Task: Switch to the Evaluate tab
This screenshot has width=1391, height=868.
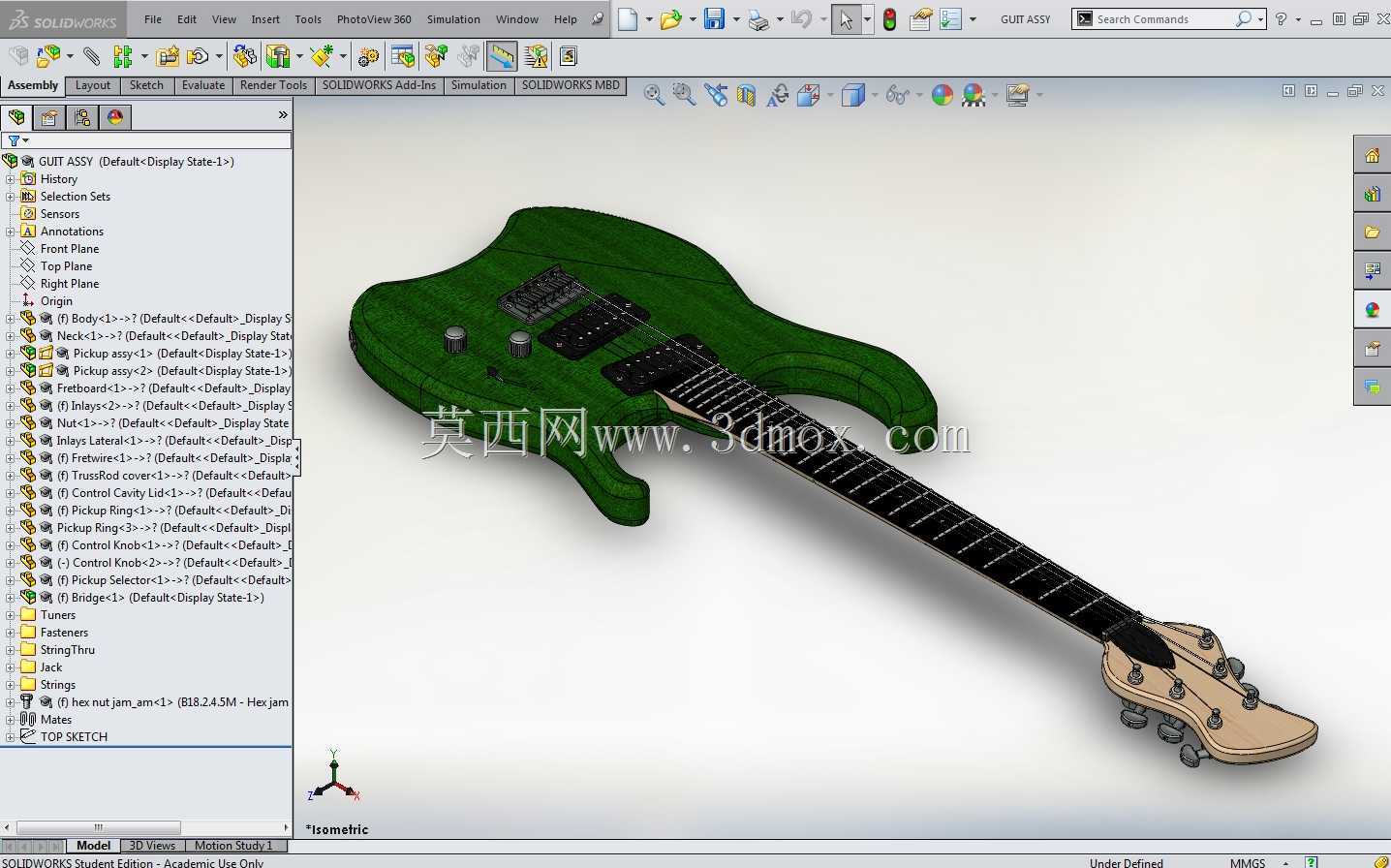Action: pos(203,85)
